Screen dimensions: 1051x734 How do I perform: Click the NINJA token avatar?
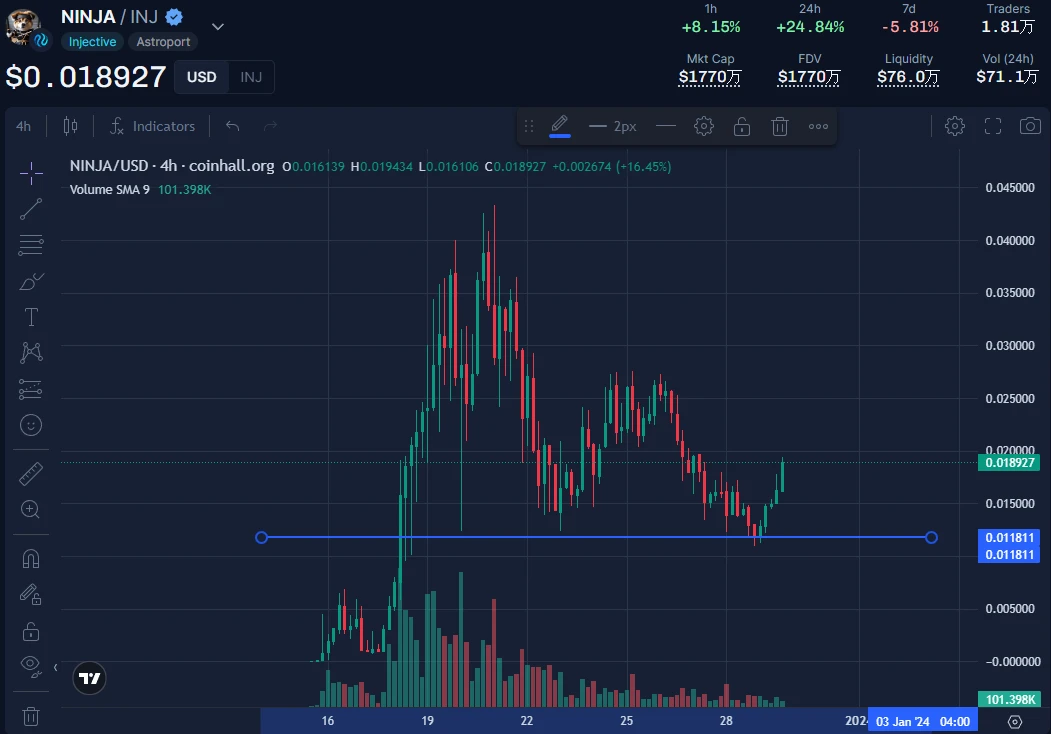[23, 27]
